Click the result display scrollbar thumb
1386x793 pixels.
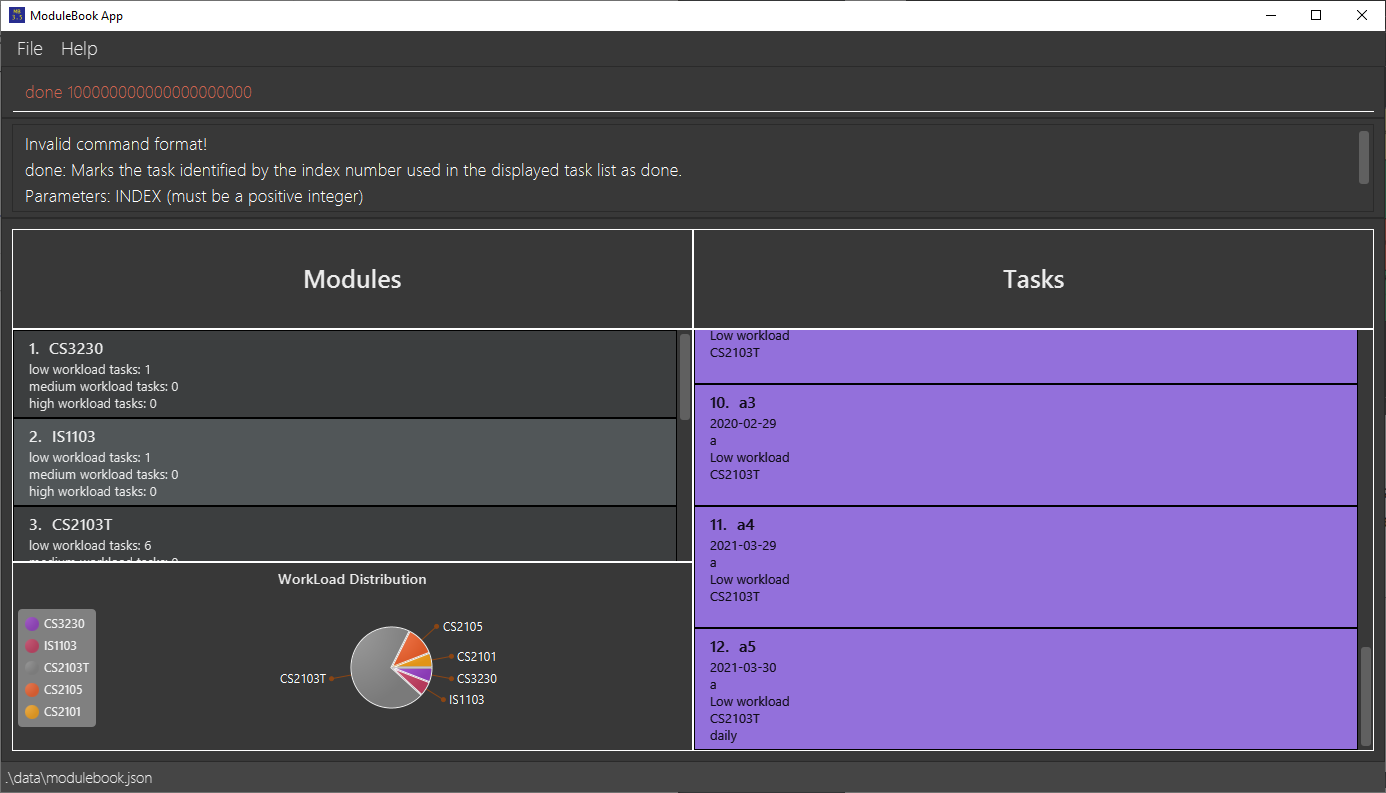(1364, 158)
